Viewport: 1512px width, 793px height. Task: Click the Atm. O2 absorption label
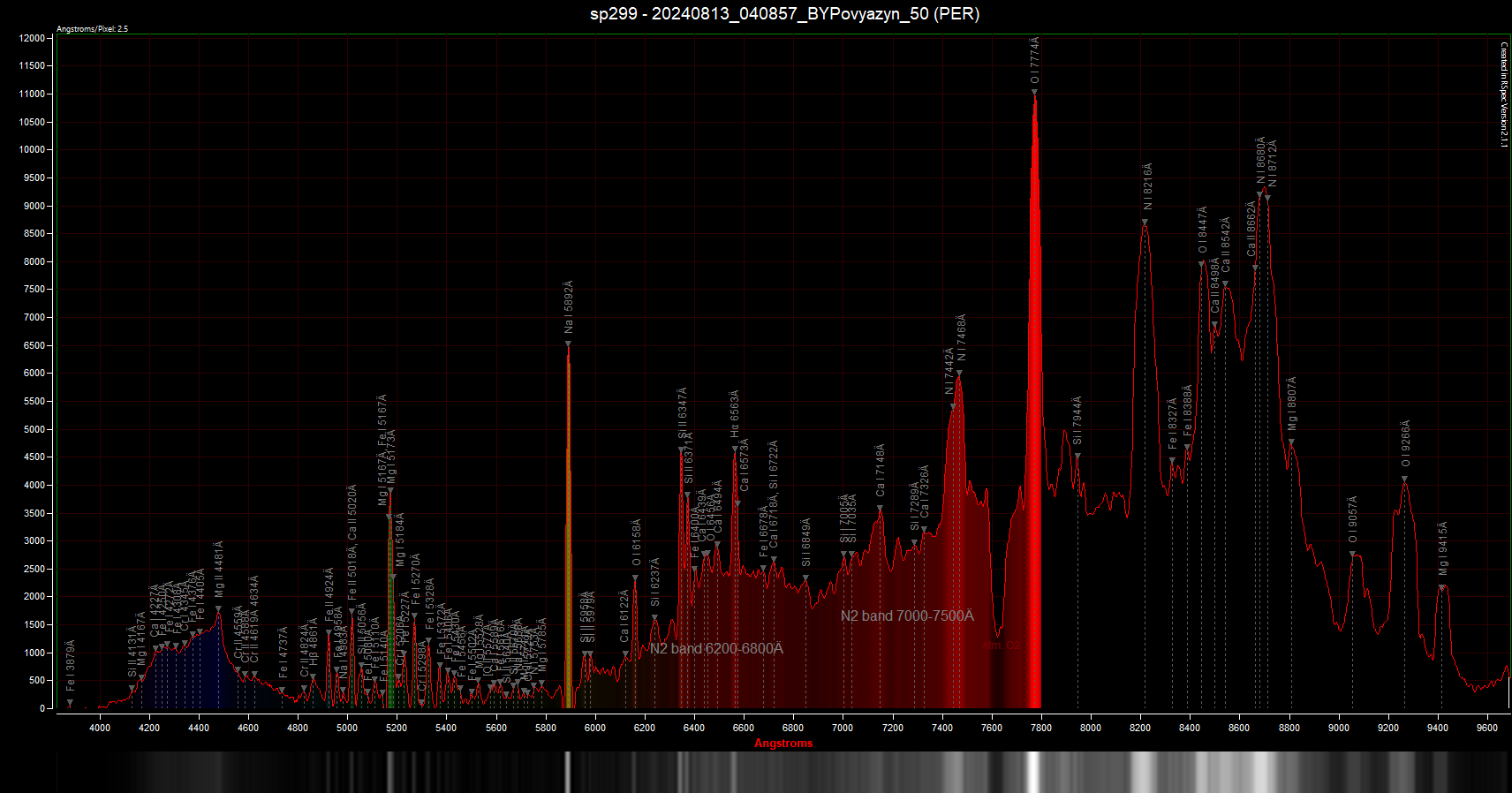pos(1001,646)
